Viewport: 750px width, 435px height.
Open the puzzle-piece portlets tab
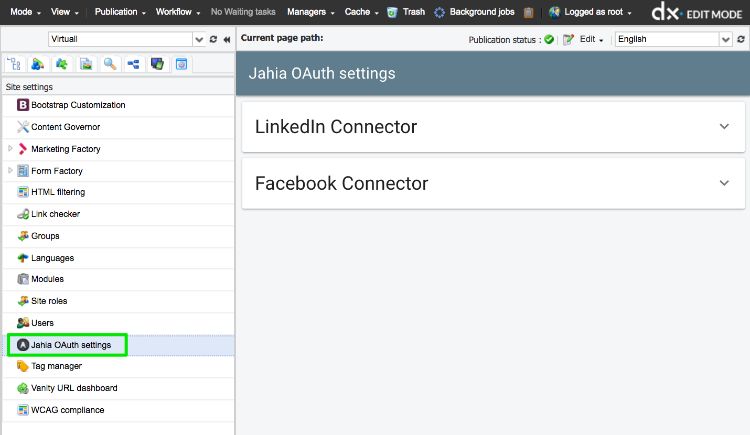62,64
